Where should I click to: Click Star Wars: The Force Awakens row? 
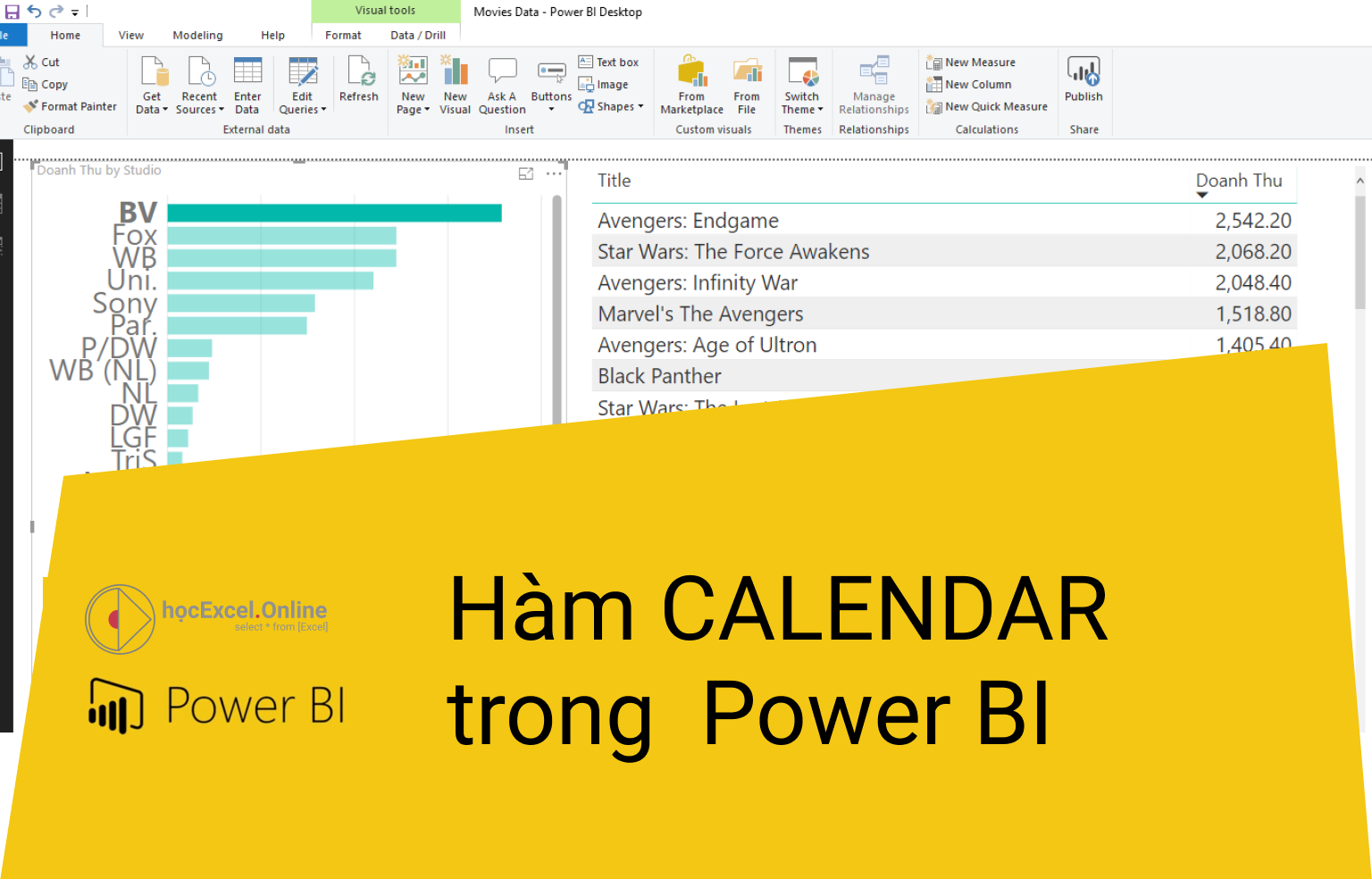tap(944, 251)
